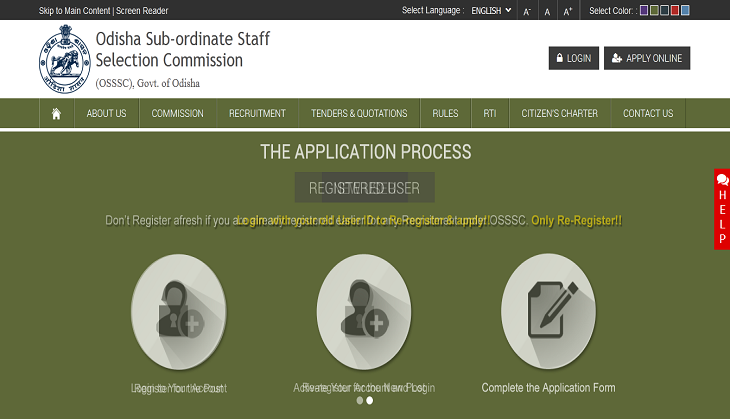The height and width of the screenshot is (419, 730).
Task: Open the Select Language dropdown
Action: click(x=491, y=10)
